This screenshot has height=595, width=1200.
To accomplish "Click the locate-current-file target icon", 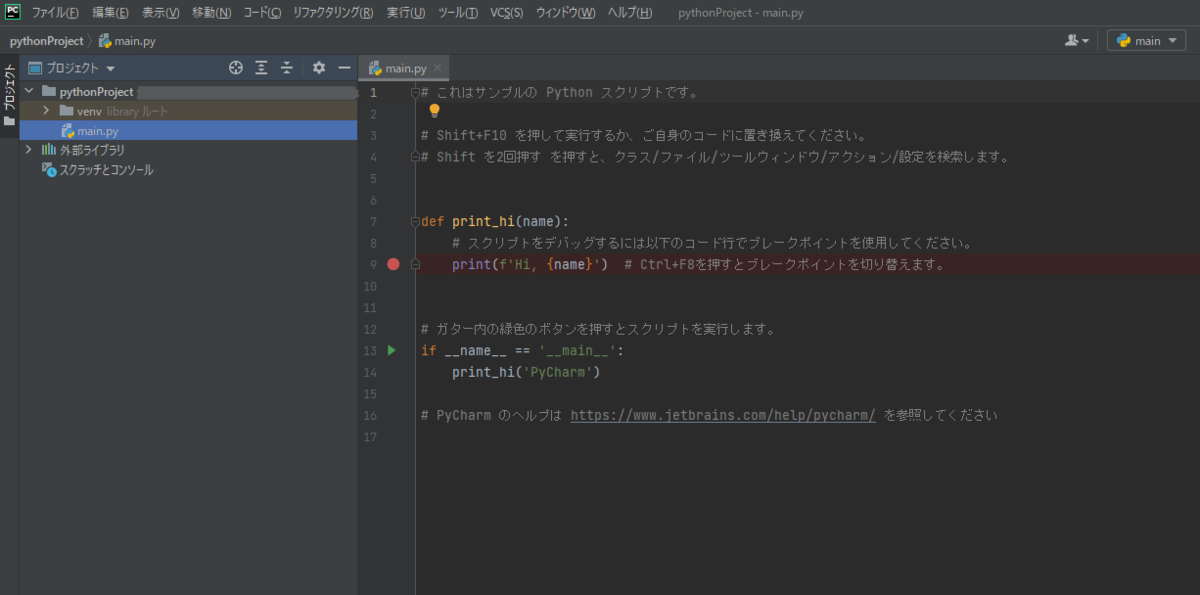I will click(x=236, y=68).
